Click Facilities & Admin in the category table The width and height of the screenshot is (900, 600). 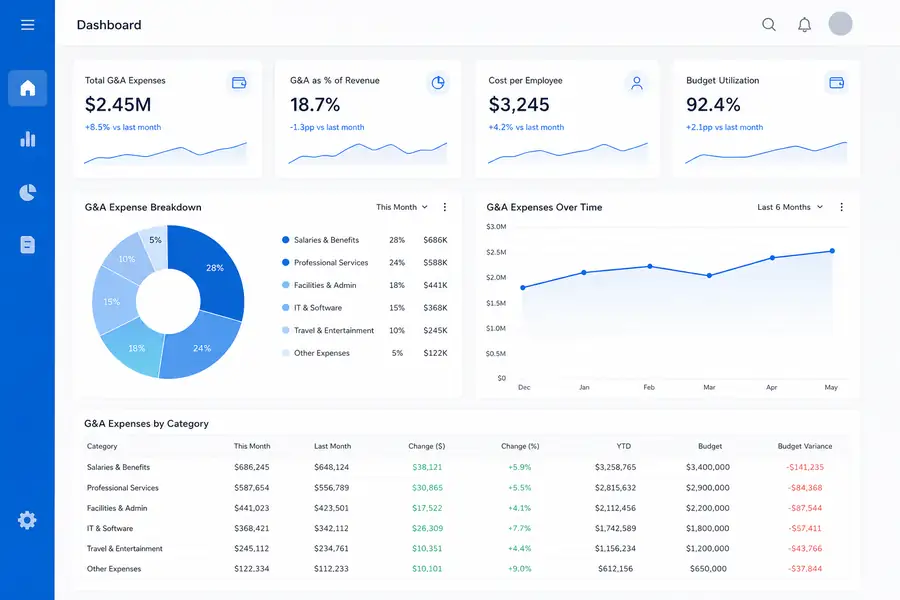(x=117, y=508)
